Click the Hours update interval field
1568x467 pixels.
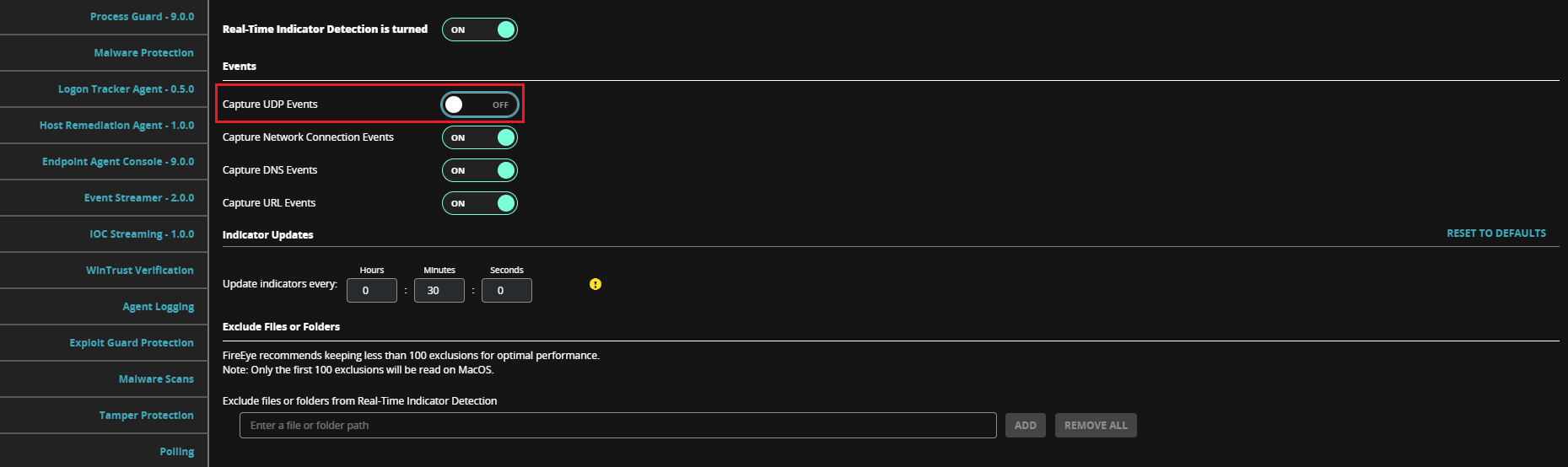pyautogui.click(x=372, y=290)
